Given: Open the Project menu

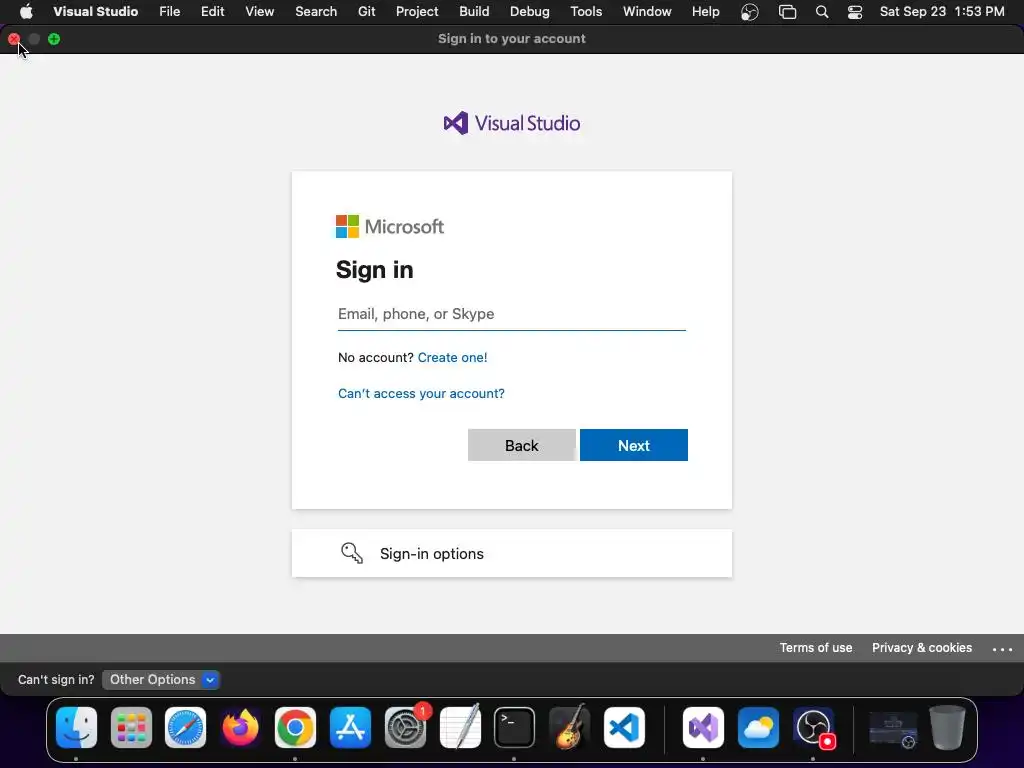Looking at the screenshot, I should (417, 11).
